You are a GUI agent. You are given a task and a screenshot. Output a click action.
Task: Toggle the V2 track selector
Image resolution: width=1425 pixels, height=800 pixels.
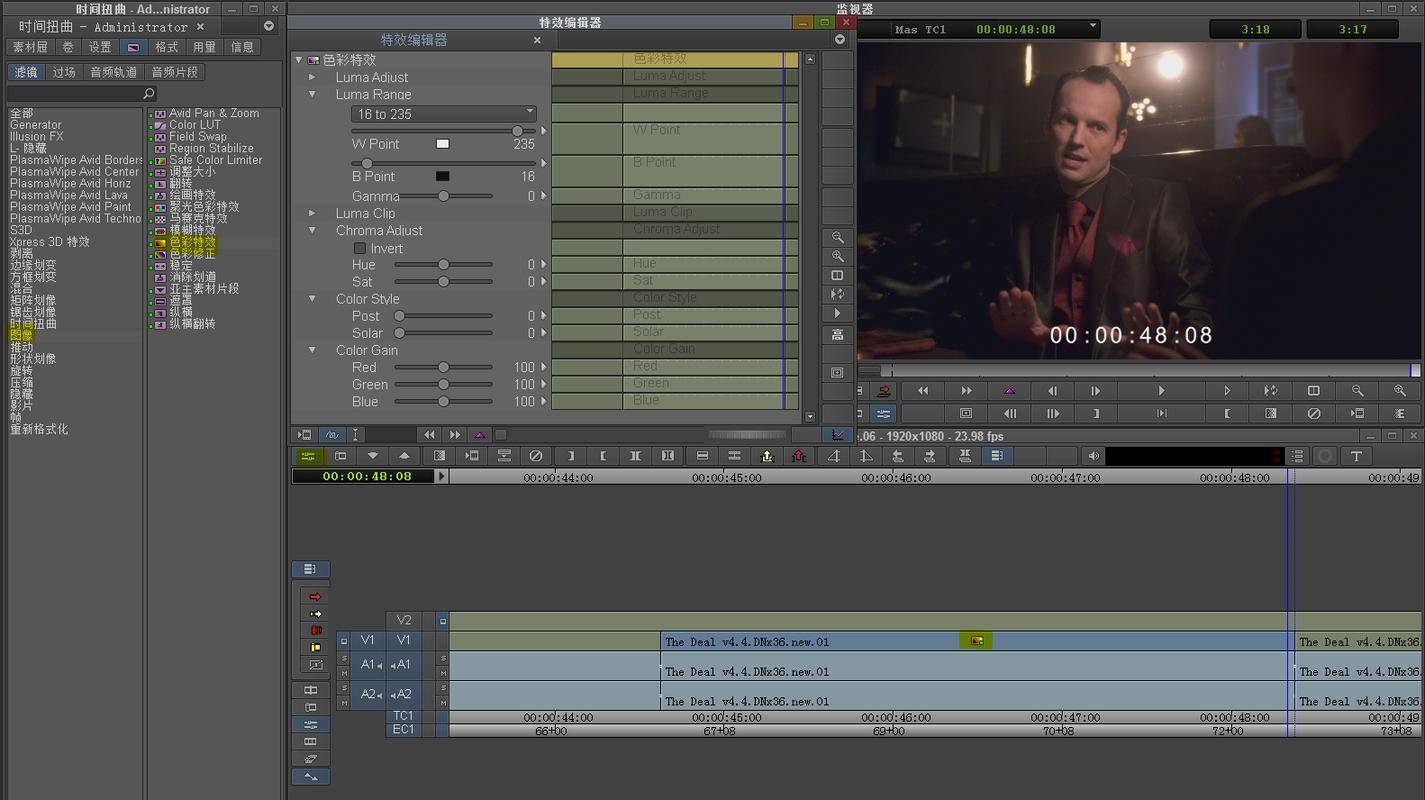coord(404,620)
